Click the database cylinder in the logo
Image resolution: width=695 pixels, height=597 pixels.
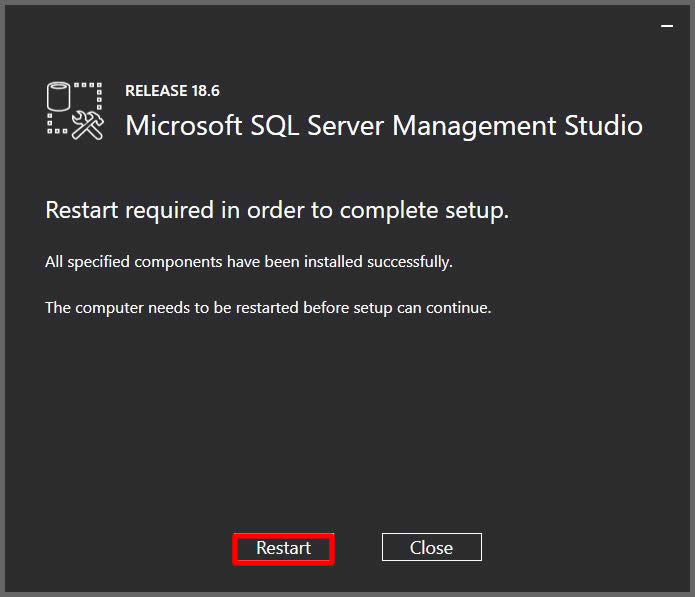coord(60,98)
